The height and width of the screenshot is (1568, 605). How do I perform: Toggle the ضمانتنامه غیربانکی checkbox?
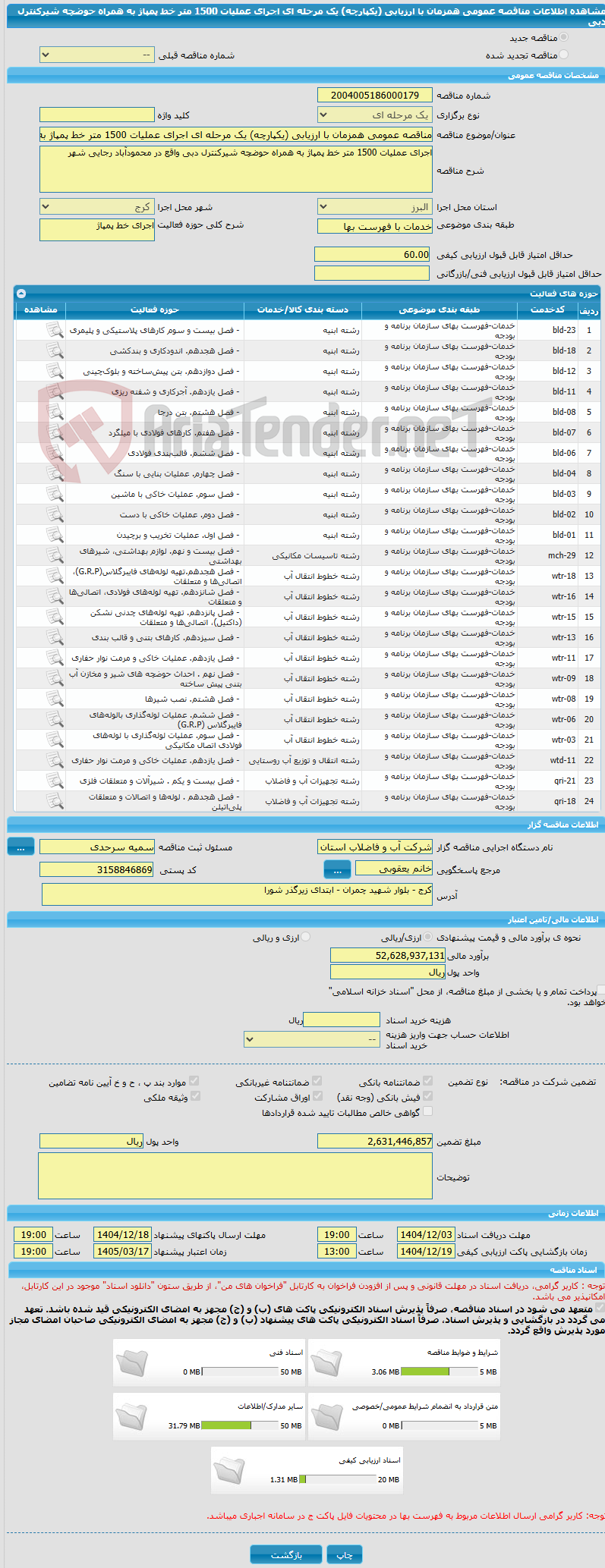point(317,1080)
